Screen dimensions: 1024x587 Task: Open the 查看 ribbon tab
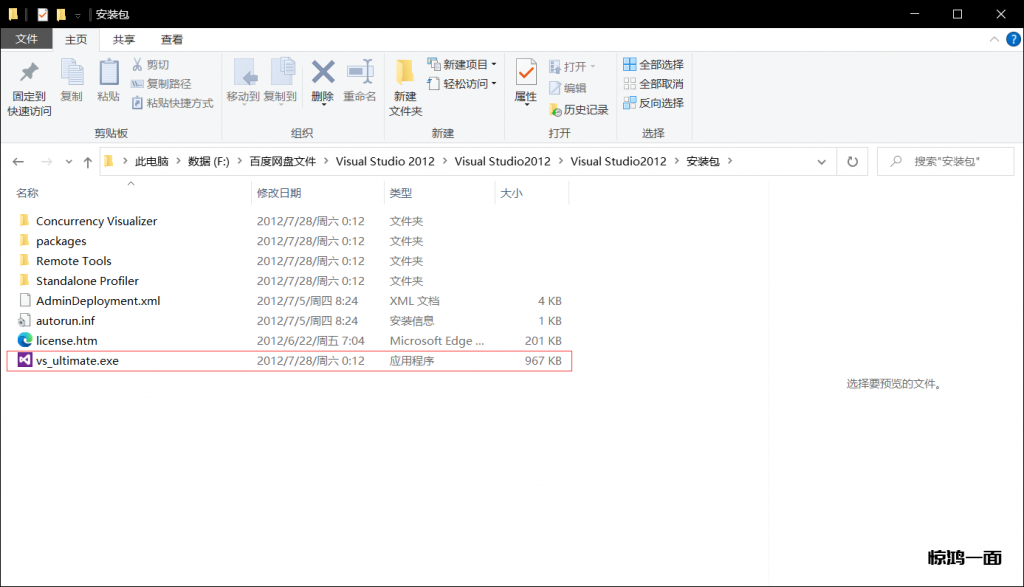[x=172, y=40]
